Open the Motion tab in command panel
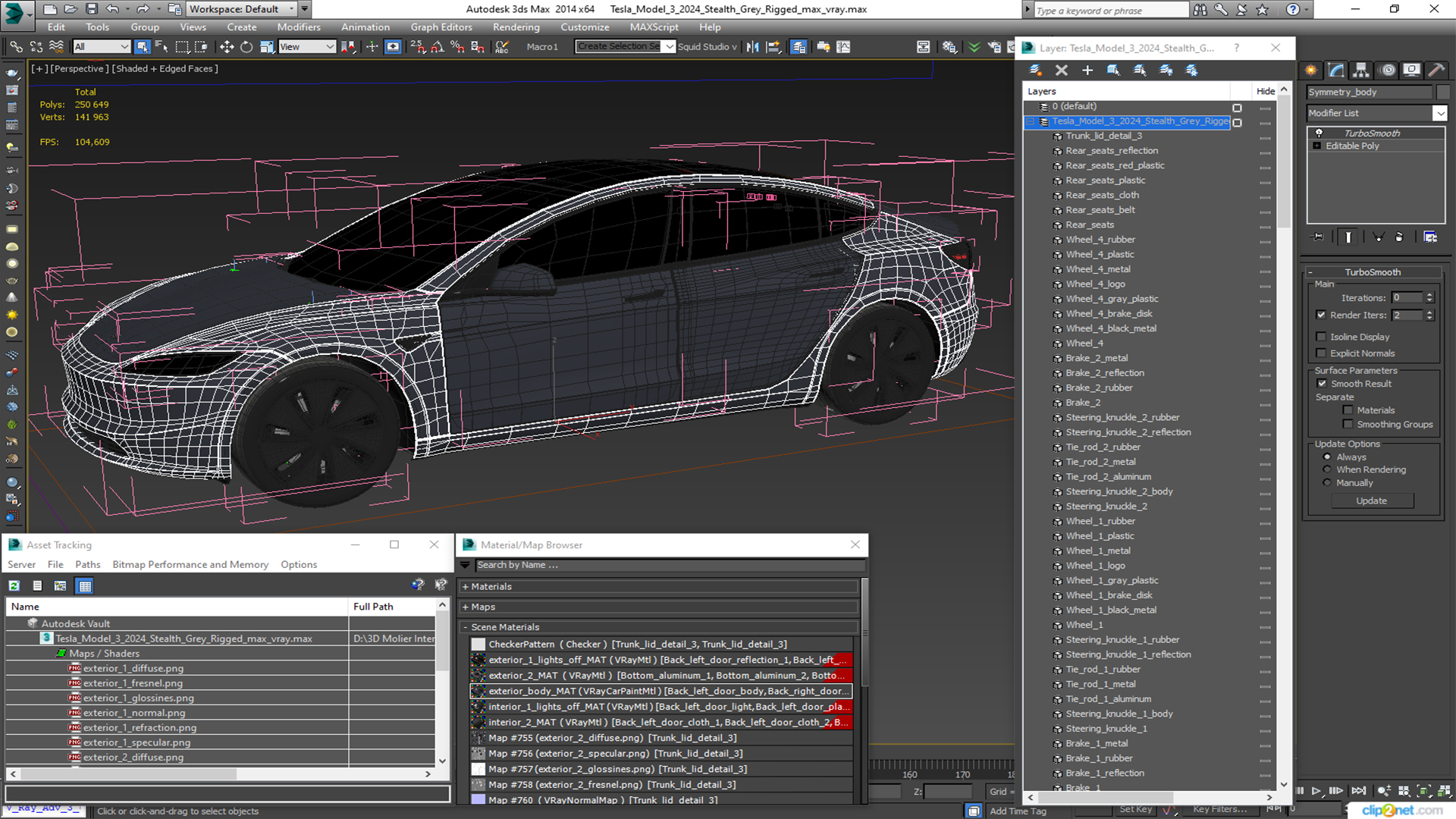This screenshot has width=1456, height=819. click(x=1387, y=70)
